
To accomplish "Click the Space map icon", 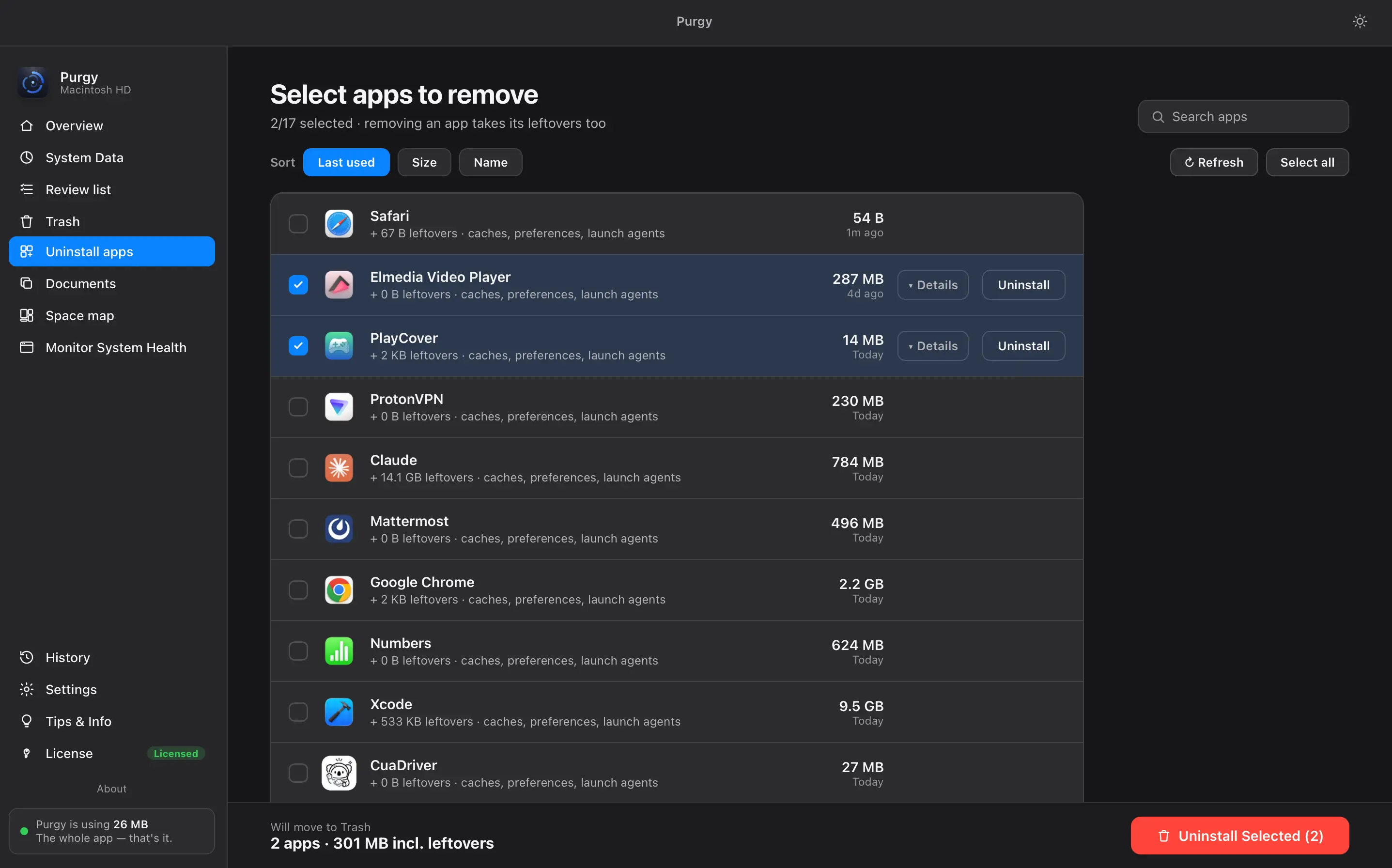I will tap(27, 315).
